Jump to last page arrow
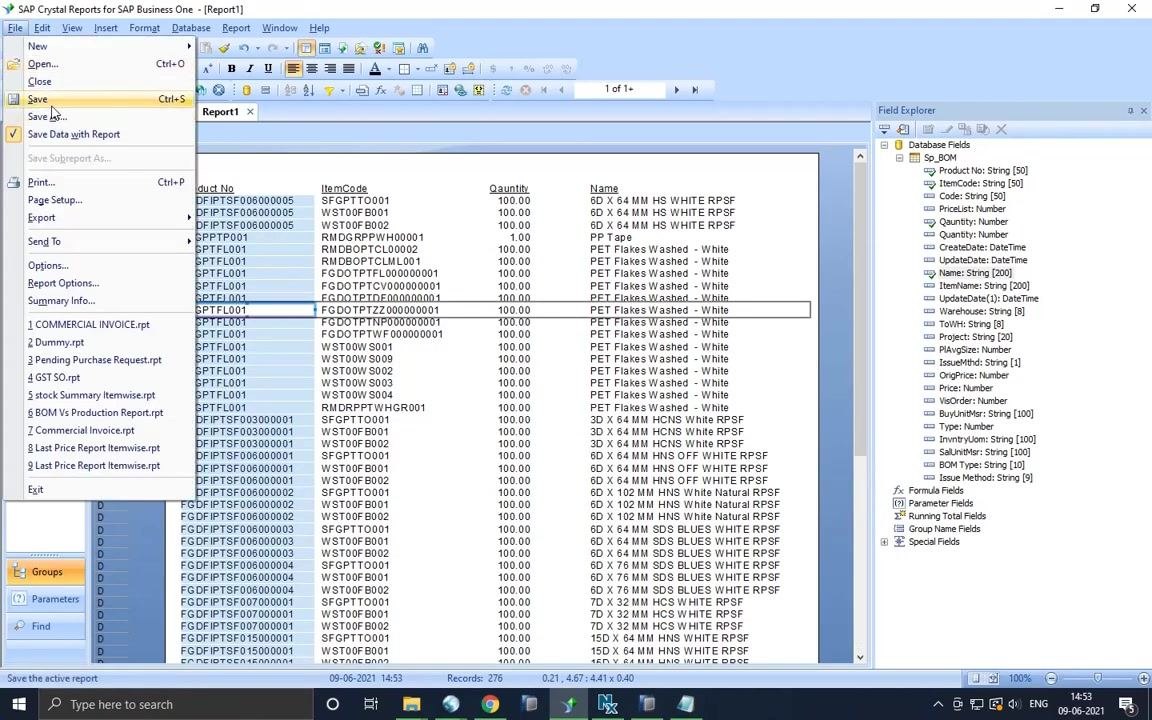The width and height of the screenshot is (1152, 720). click(695, 90)
